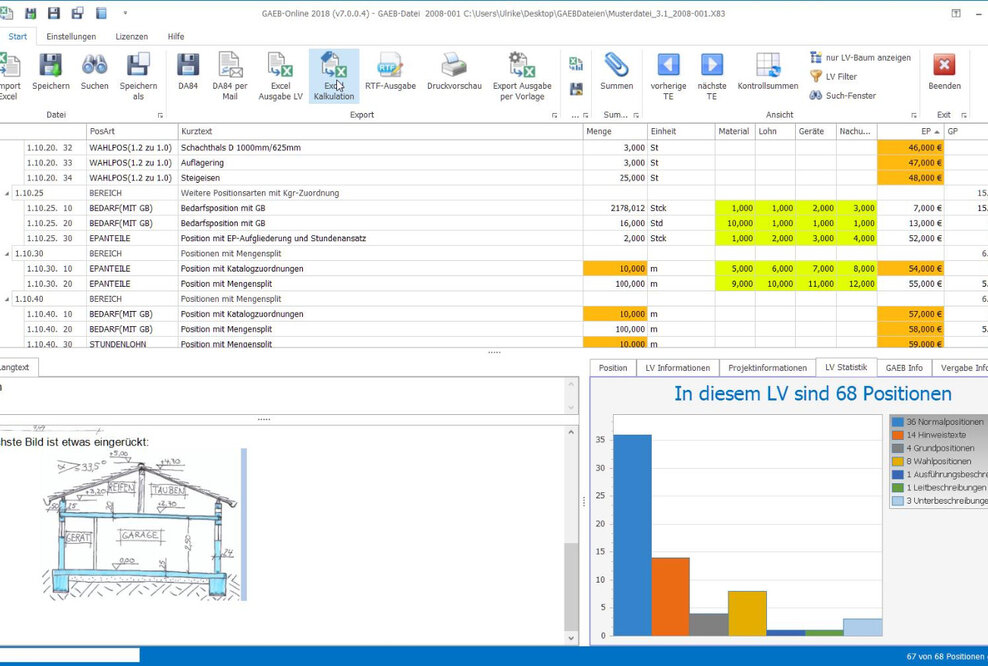988x666 pixels.
Task: Collapse the 1.10.30 BEREICH tree node
Action: pyautogui.click(x=9, y=254)
